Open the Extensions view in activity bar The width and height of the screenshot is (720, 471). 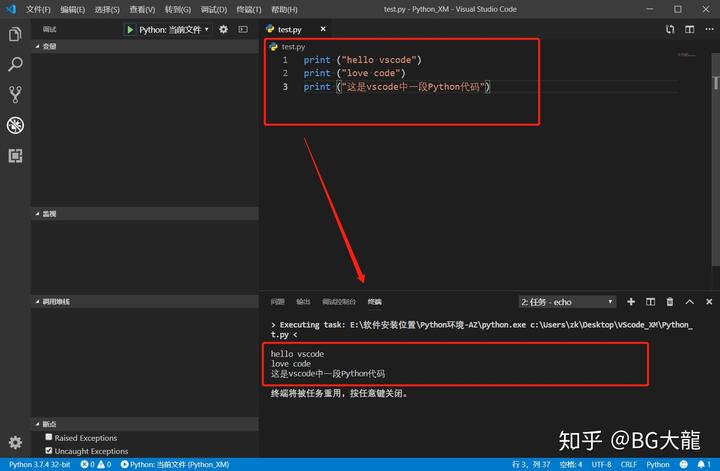click(x=15, y=156)
